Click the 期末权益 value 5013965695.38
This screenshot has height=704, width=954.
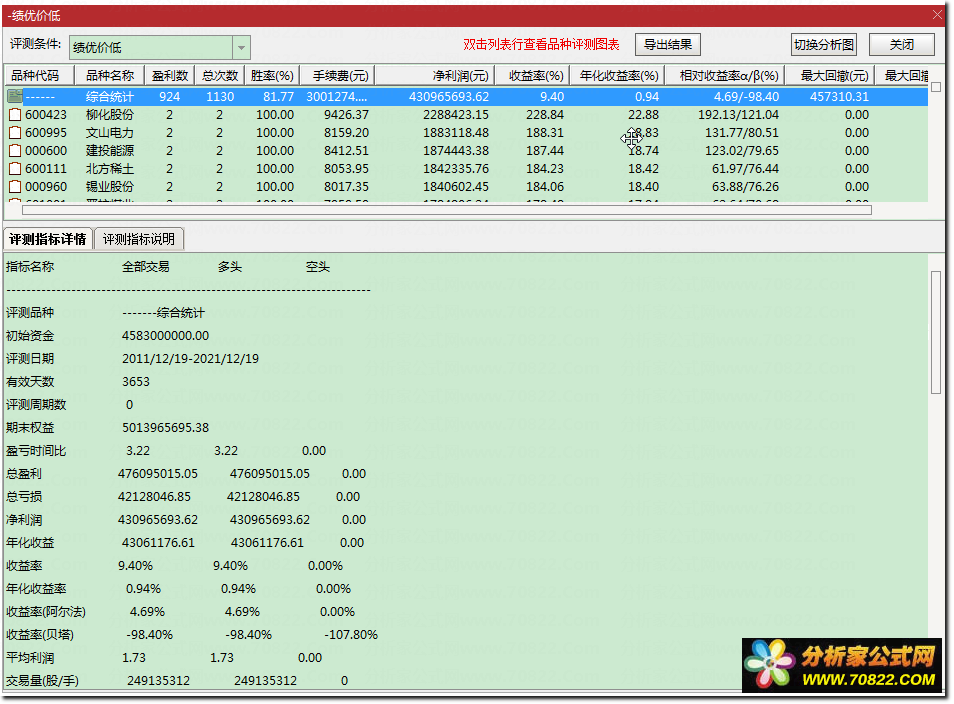coord(165,428)
